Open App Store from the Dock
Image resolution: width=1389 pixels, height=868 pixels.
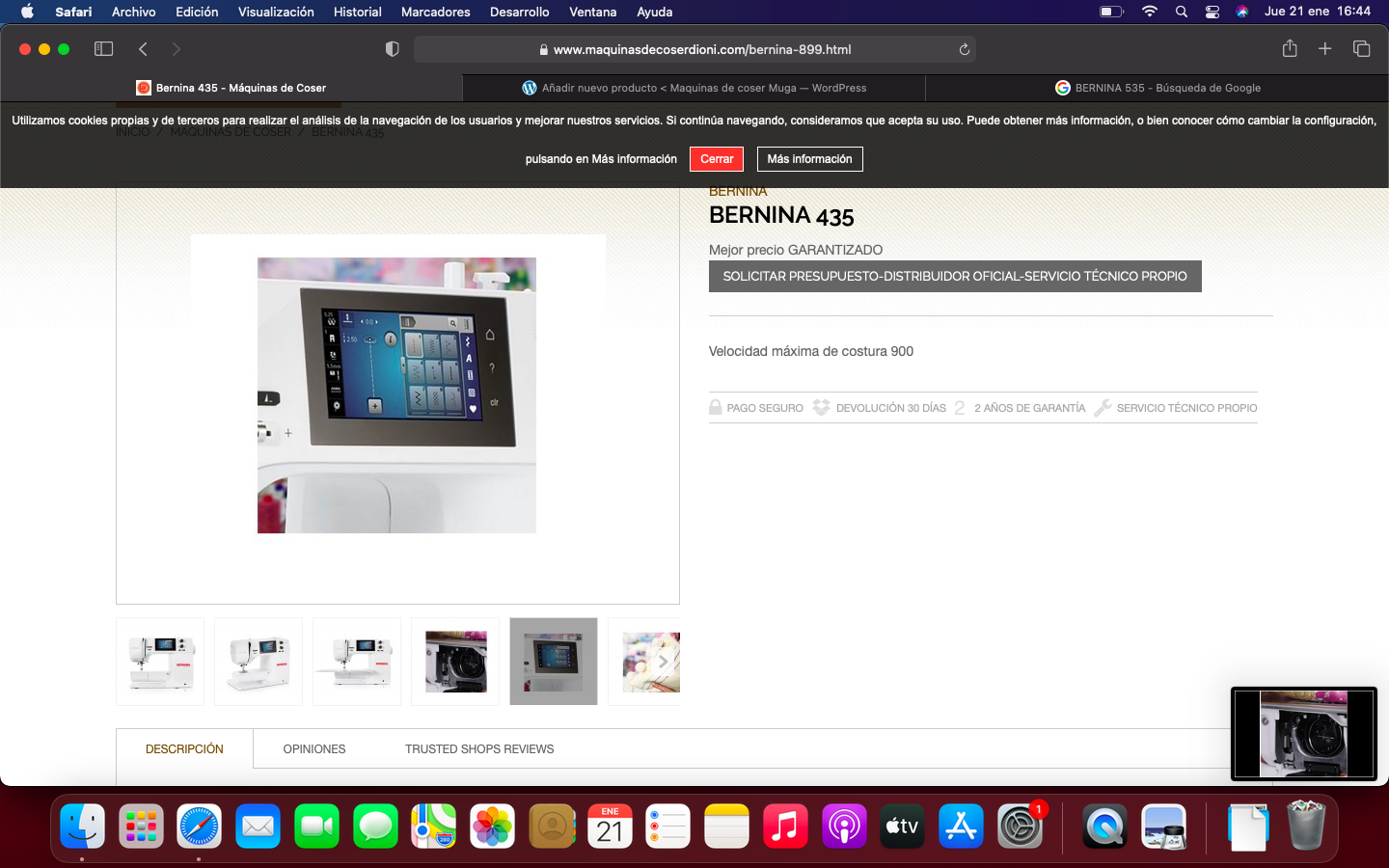(961, 827)
